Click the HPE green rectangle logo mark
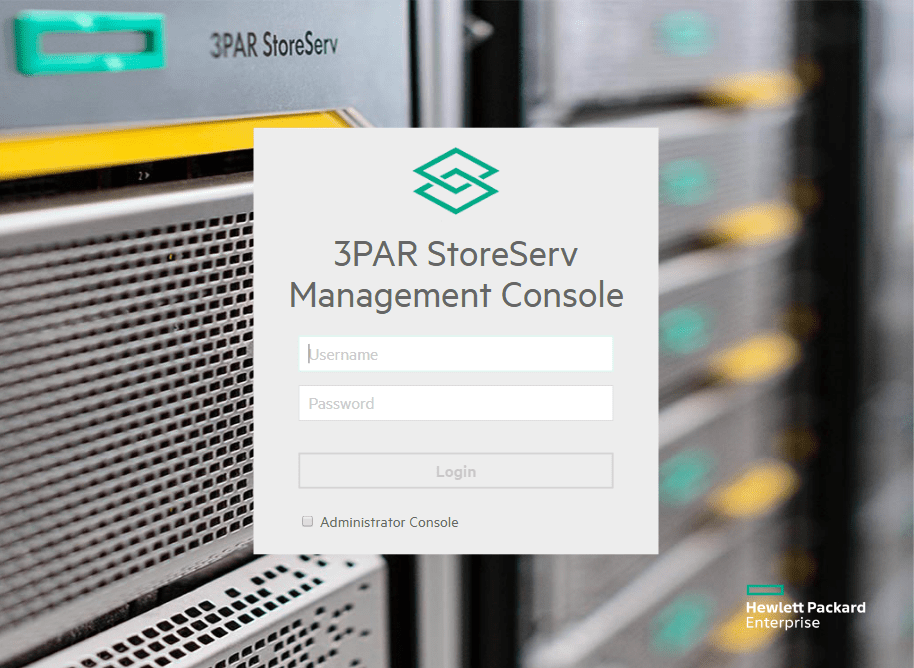The image size is (914, 668). [x=765, y=590]
